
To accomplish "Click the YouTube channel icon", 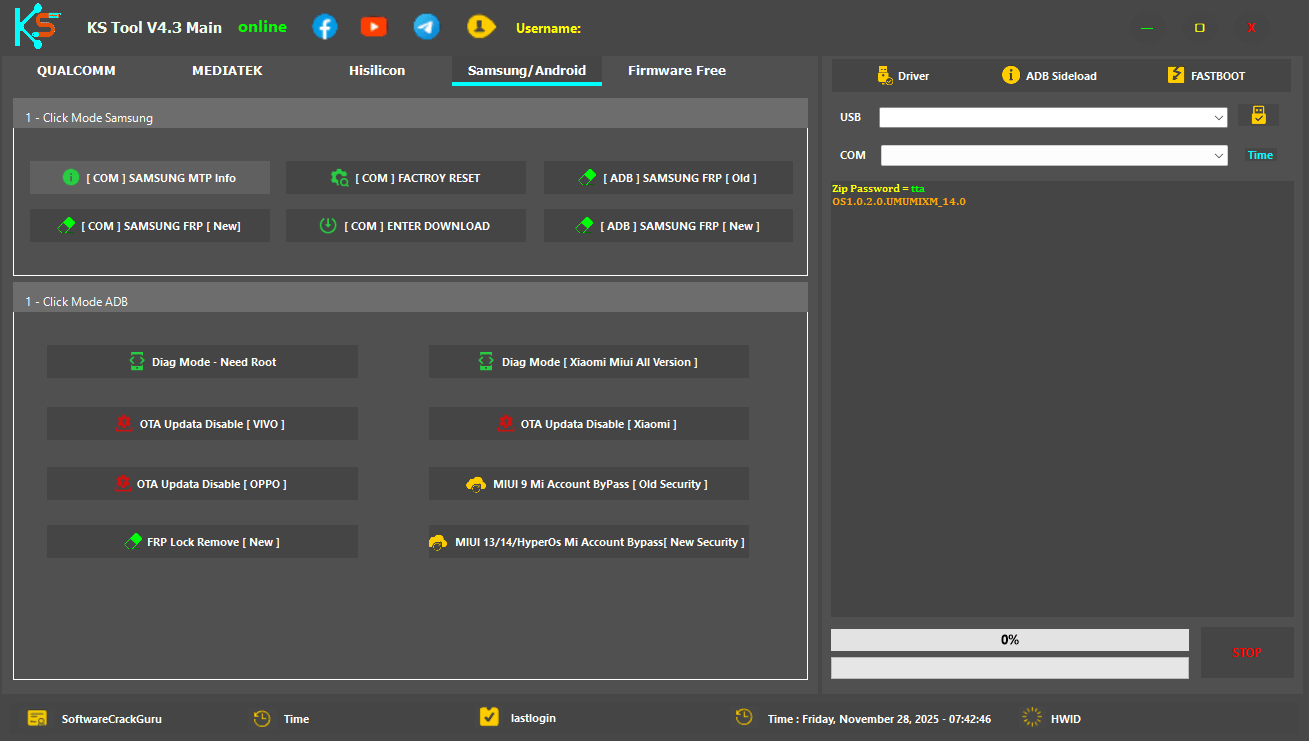I will click(x=373, y=26).
